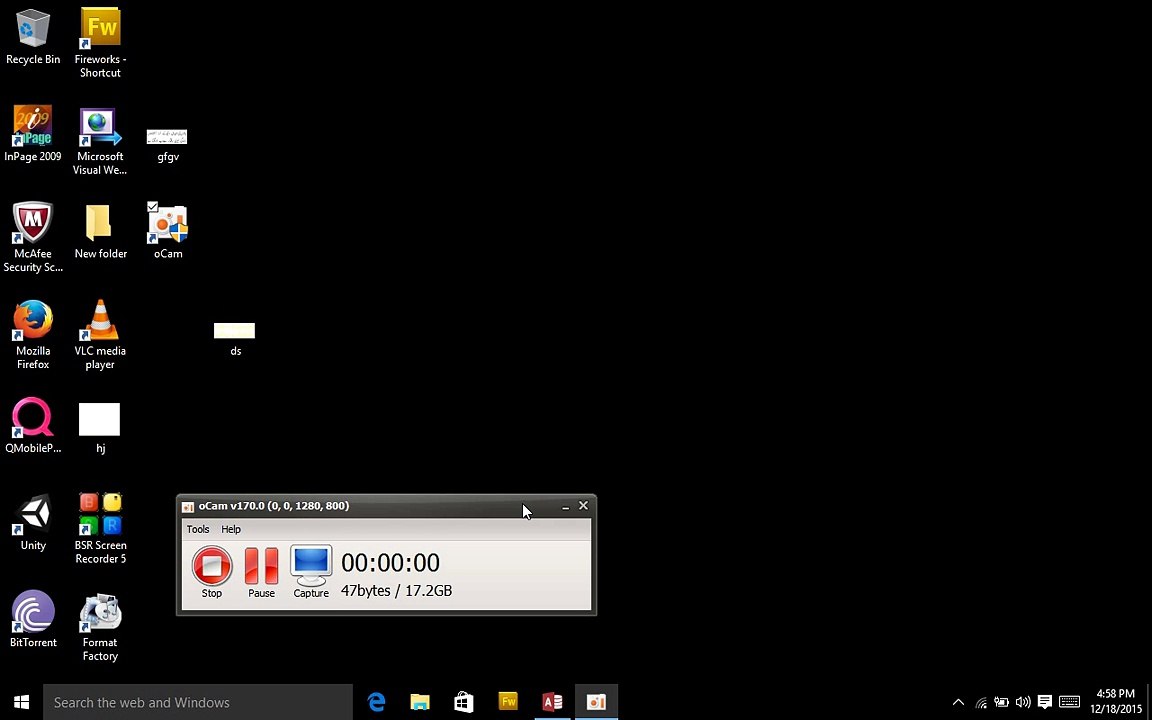Select the Format Factory desktop icon
Screen dimensions: 1152x720
[x=100, y=627]
